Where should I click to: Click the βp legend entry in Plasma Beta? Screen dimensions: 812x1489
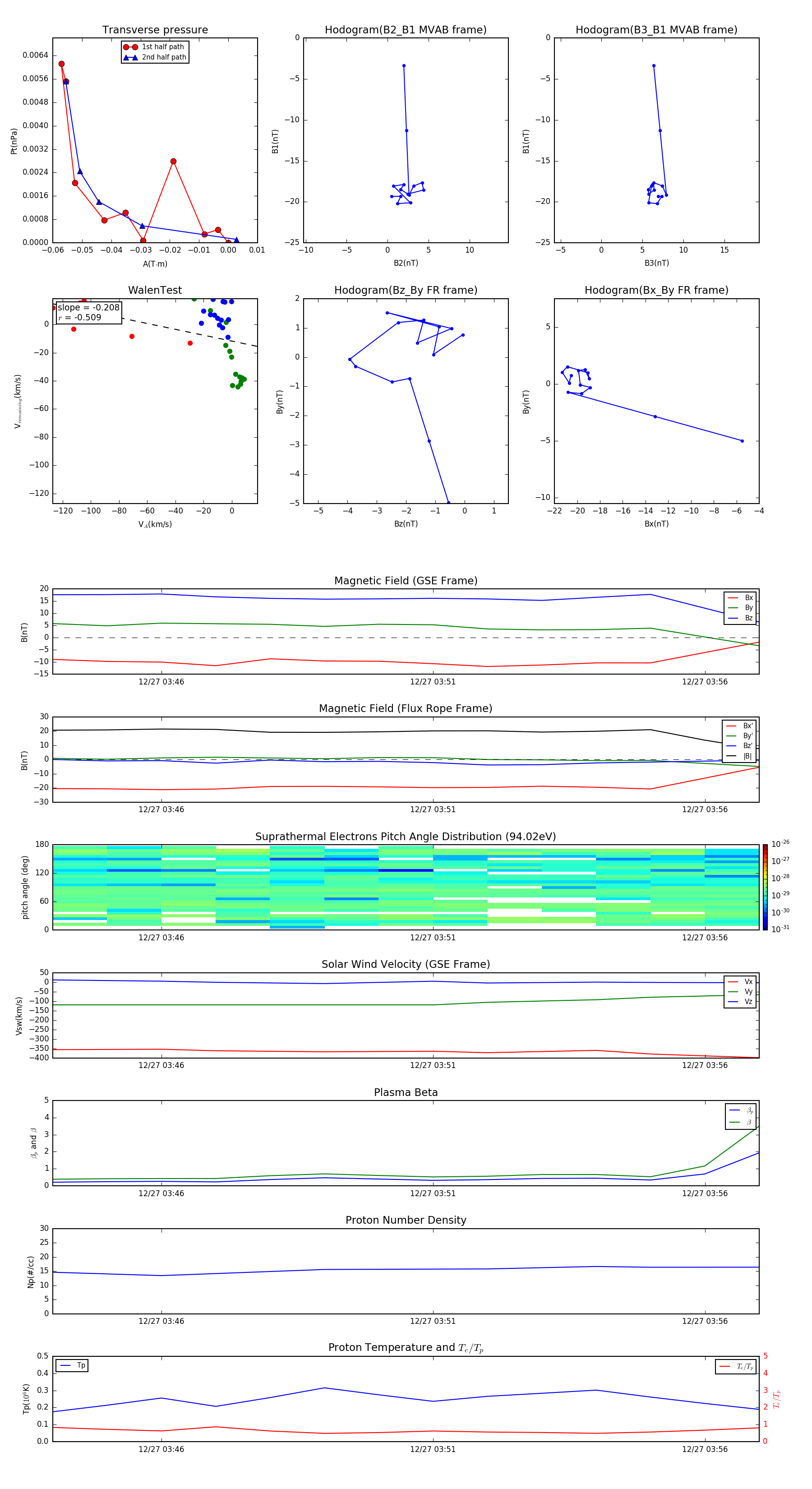click(x=741, y=1110)
